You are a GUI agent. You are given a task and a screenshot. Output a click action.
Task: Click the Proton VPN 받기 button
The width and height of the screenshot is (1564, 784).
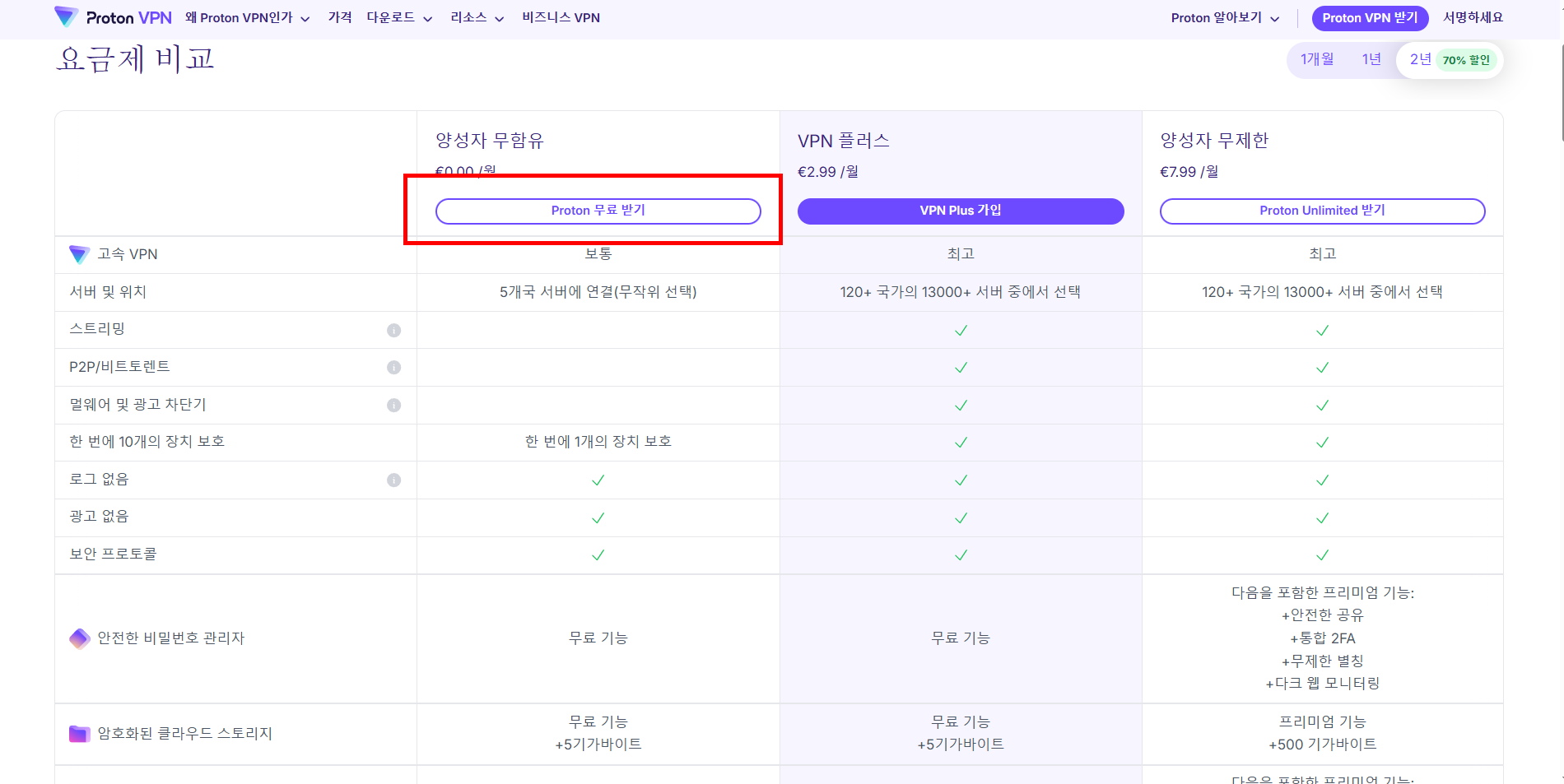point(1370,18)
